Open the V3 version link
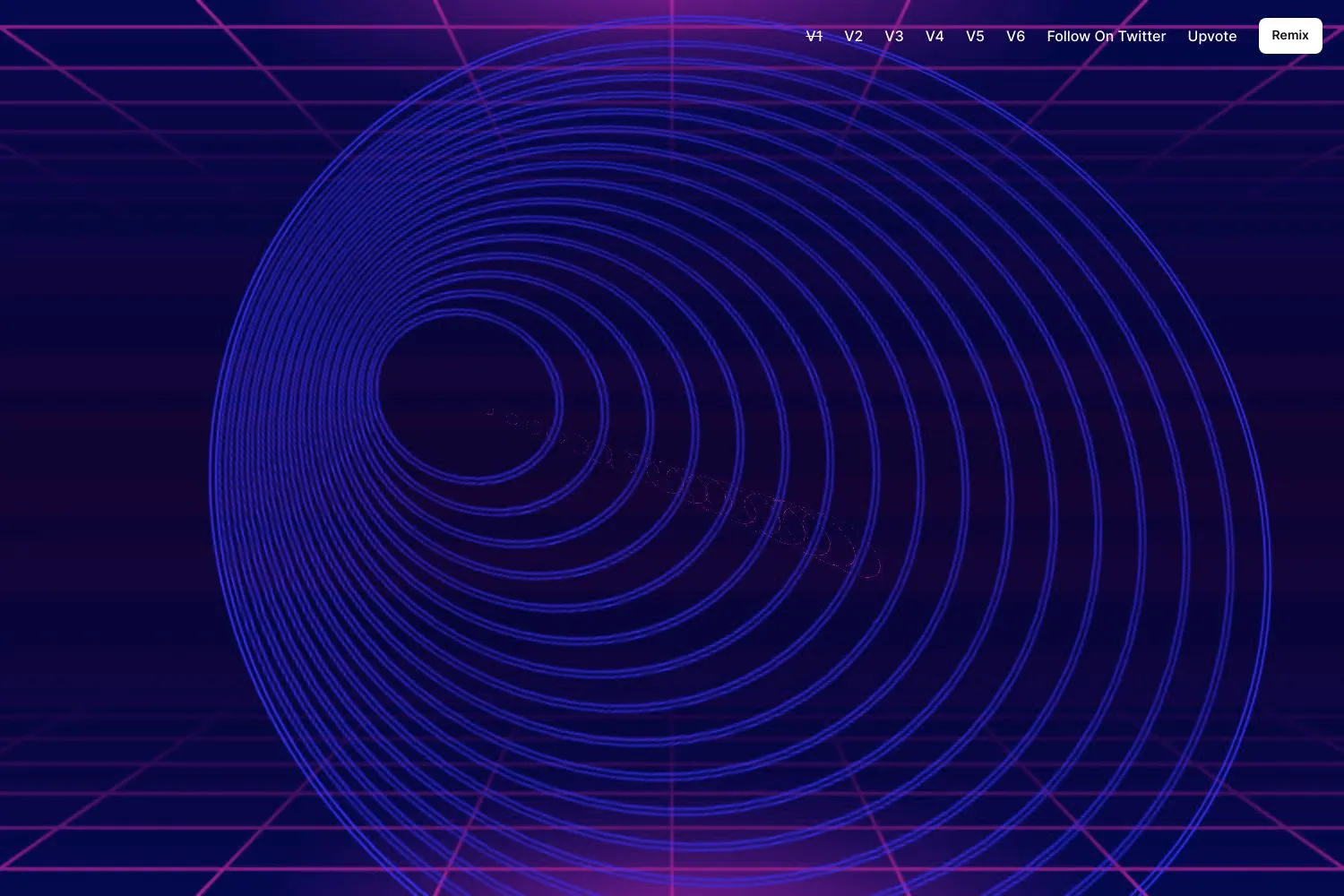 pyautogui.click(x=893, y=36)
